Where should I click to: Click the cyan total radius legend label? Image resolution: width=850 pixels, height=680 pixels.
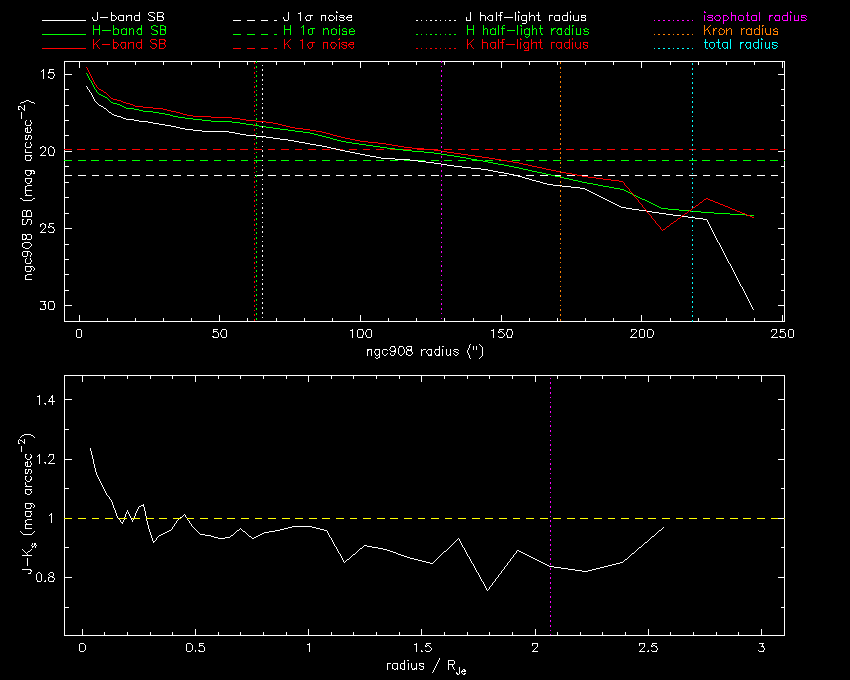740,45
